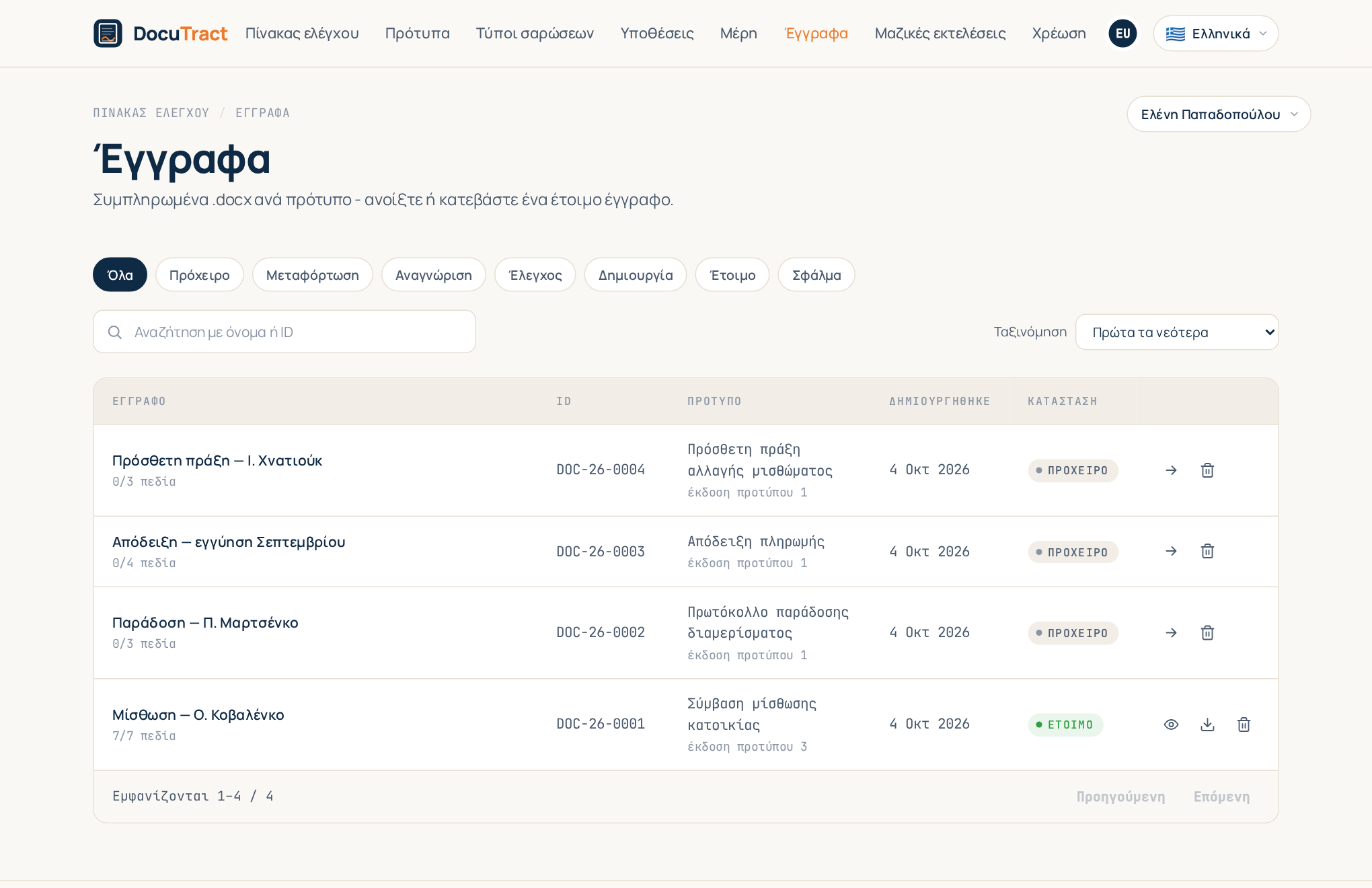The image size is (1372, 888).
Task: Open the Πρώτα τα νεότερα sort dropdown
Action: pyautogui.click(x=1177, y=332)
